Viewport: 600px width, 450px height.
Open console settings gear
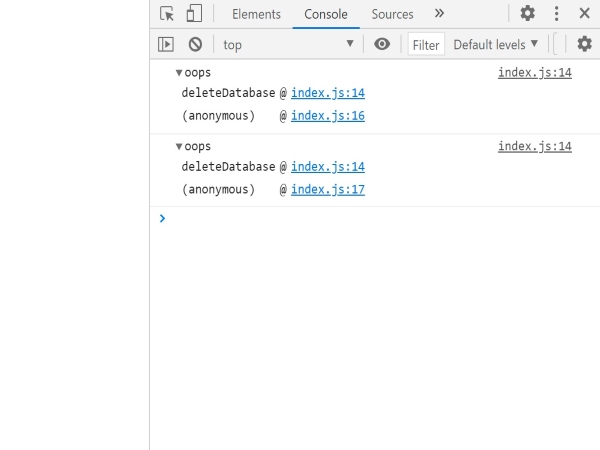(x=584, y=44)
